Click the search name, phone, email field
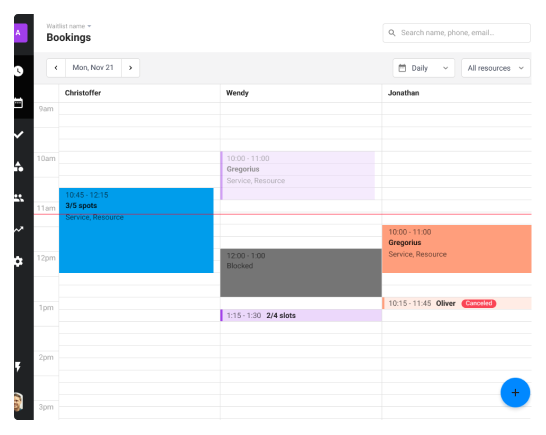The image size is (546, 435). pos(457,33)
